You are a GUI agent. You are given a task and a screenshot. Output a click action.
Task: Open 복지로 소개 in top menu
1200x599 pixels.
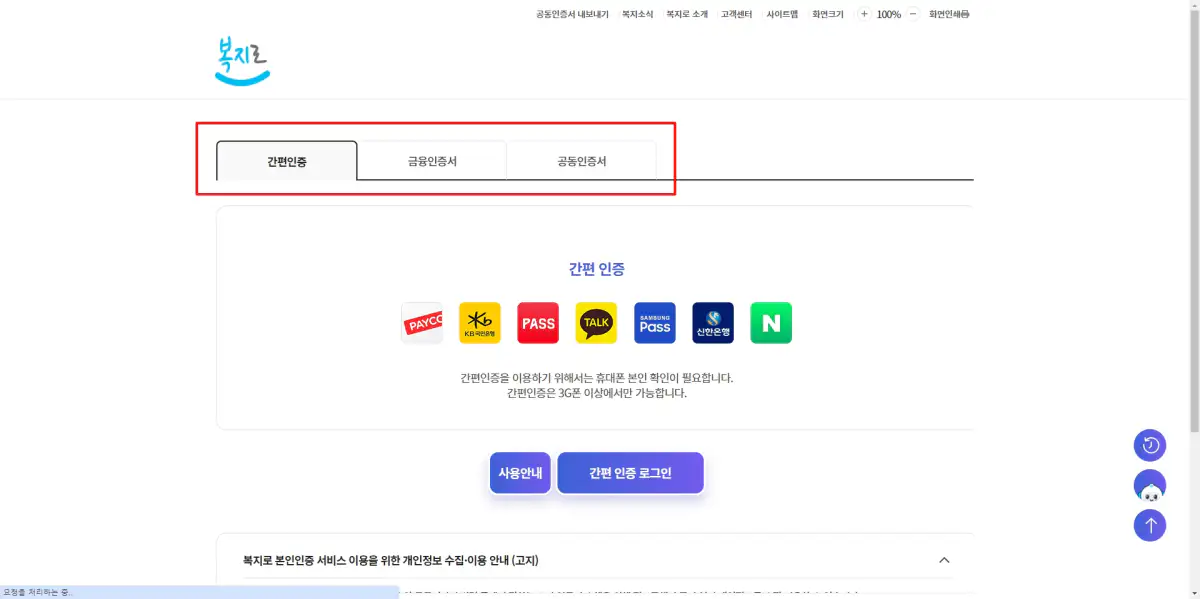pos(687,14)
